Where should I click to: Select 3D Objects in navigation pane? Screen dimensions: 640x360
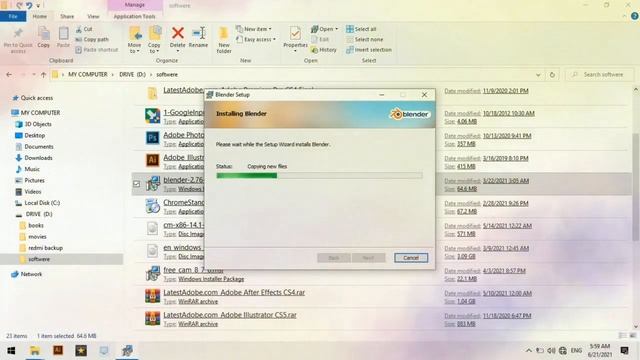coord(34,124)
